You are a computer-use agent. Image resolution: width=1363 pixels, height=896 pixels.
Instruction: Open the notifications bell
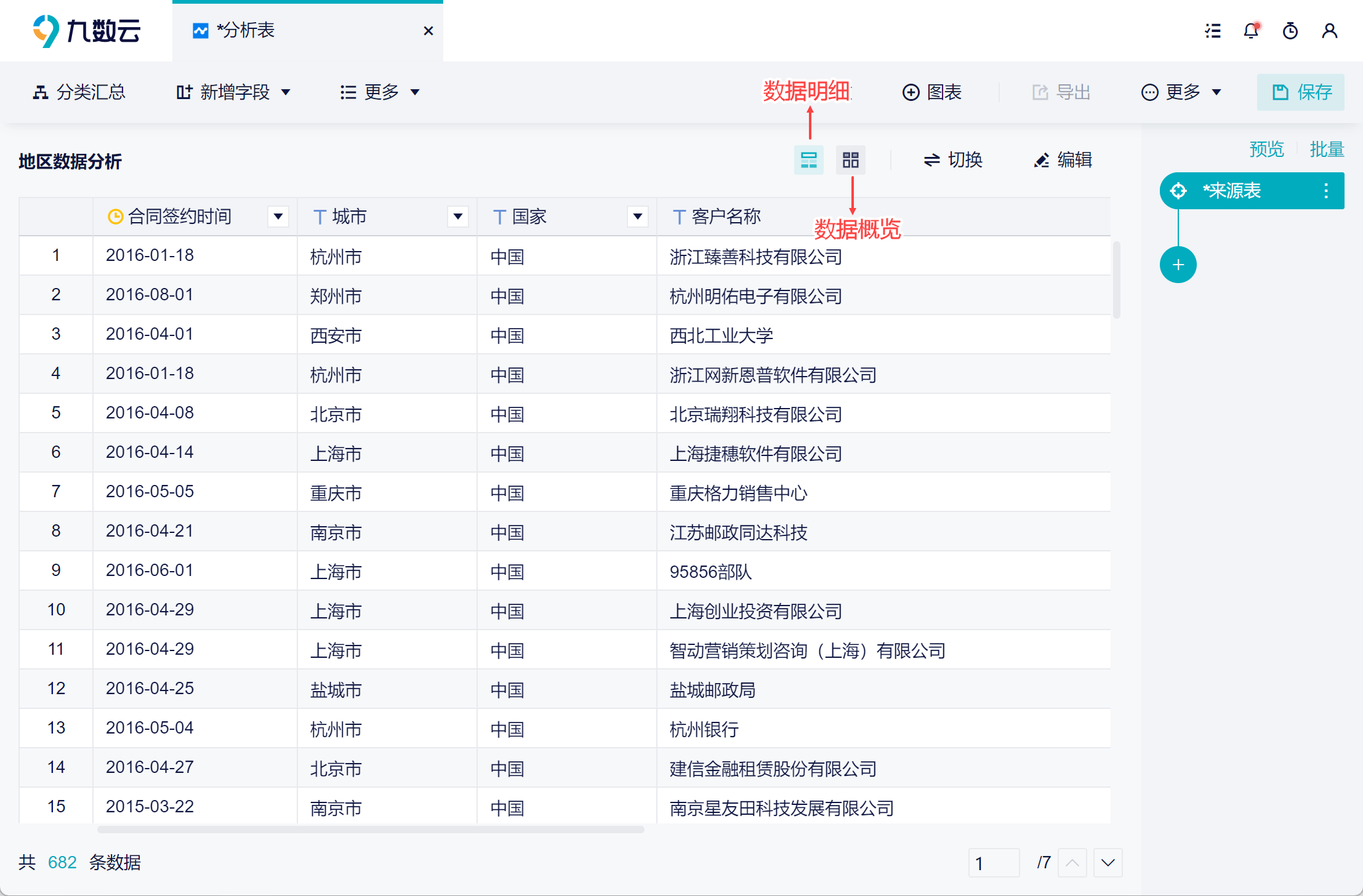click(x=1251, y=31)
